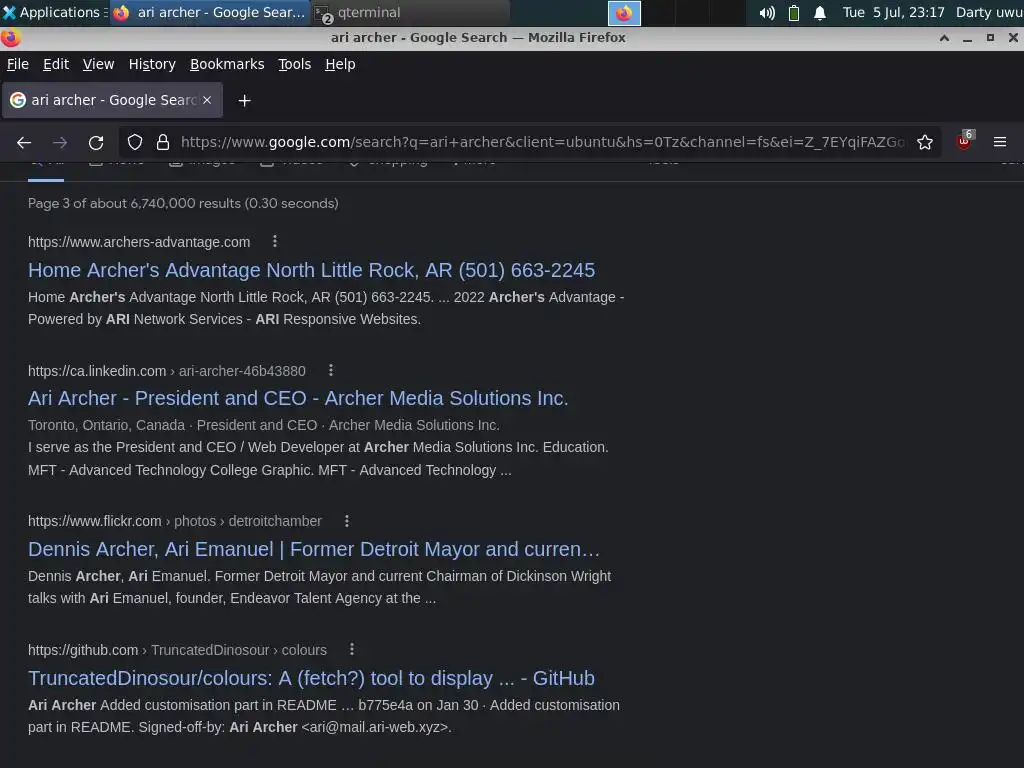Click the github.com TruncatedDinosaur colours breadcrumb
1024x768 pixels.
coord(177,649)
